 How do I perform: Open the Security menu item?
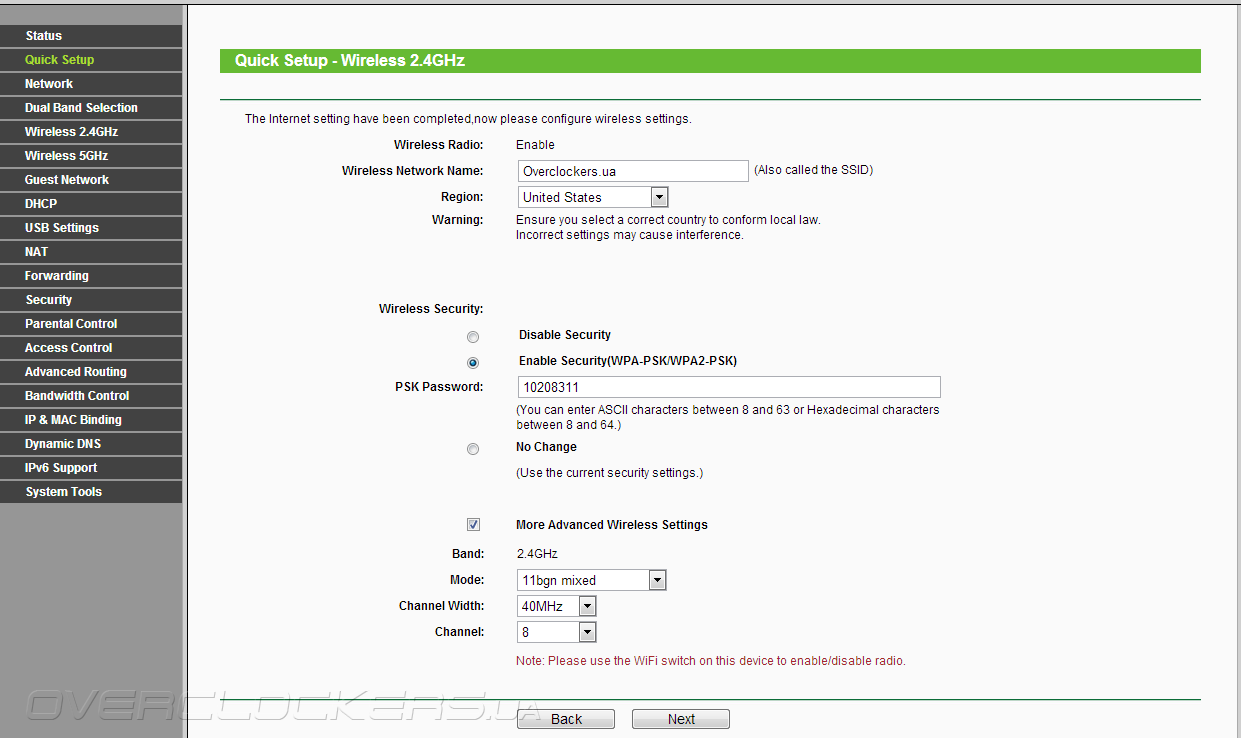91,300
